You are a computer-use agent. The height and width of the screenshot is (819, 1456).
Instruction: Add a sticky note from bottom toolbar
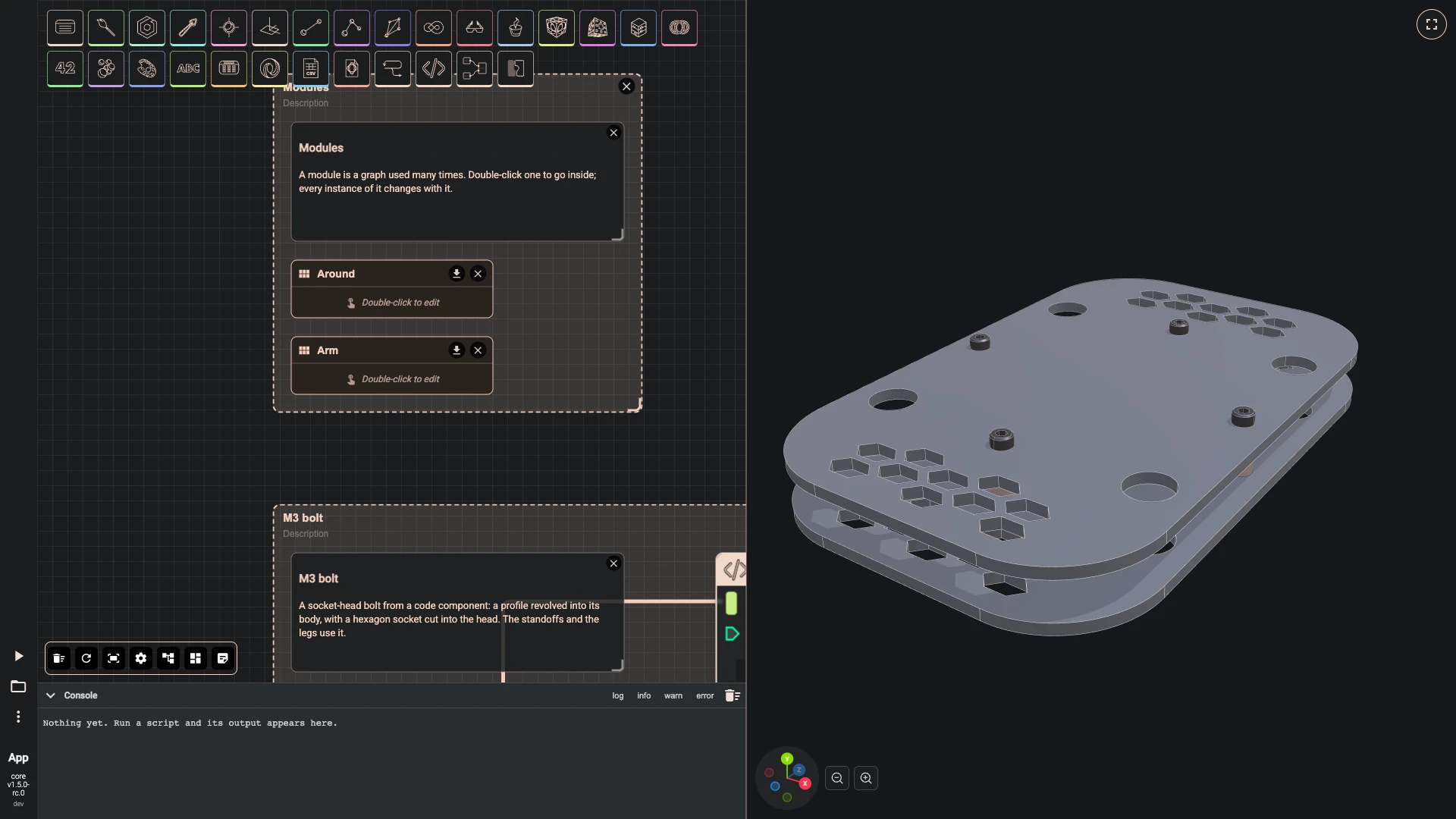pyautogui.click(x=223, y=658)
